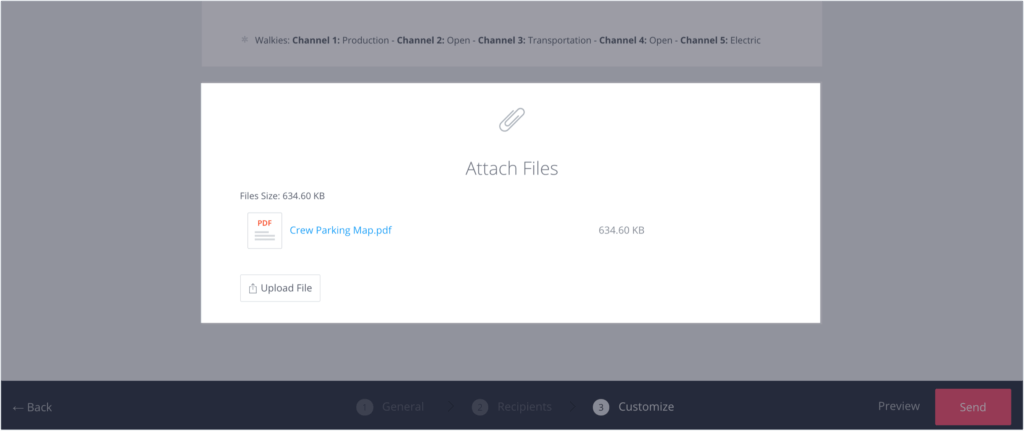1024x431 pixels.
Task: Open the Preview of the call sheet
Action: pos(898,406)
